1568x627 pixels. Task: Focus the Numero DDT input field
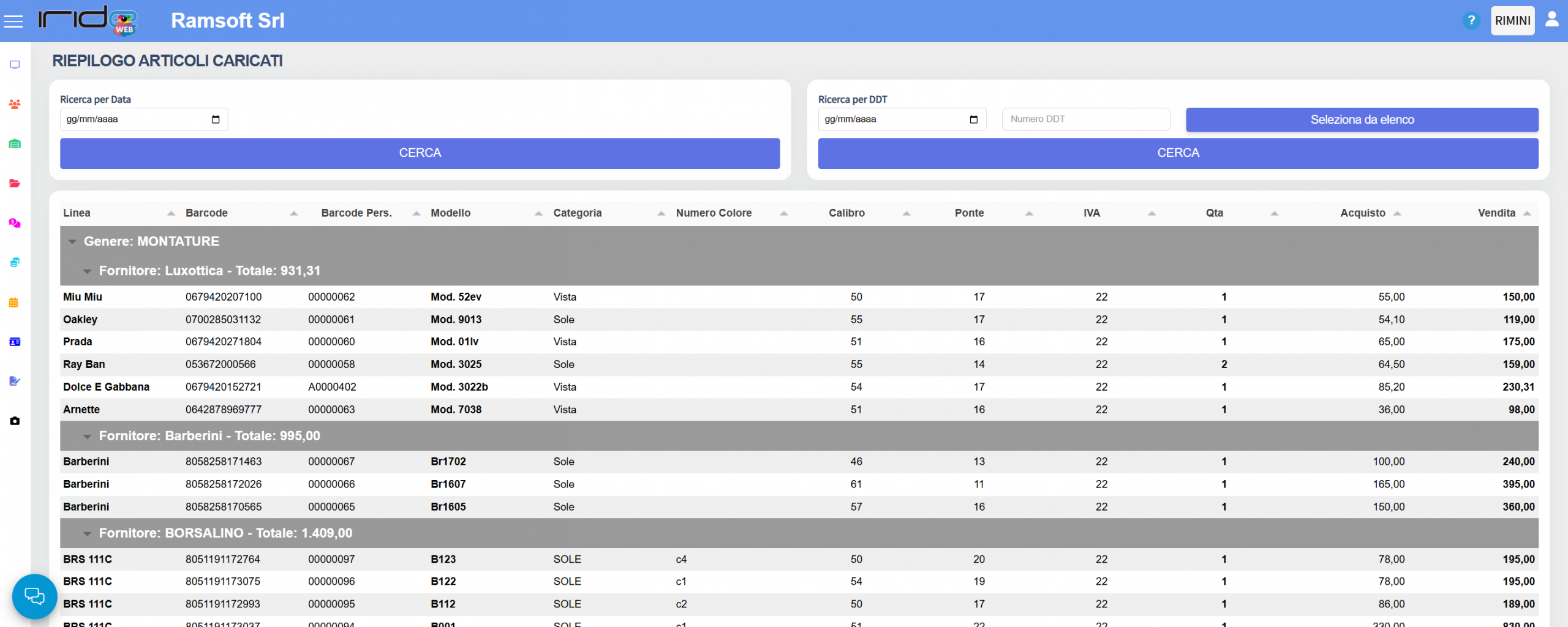coord(1085,119)
